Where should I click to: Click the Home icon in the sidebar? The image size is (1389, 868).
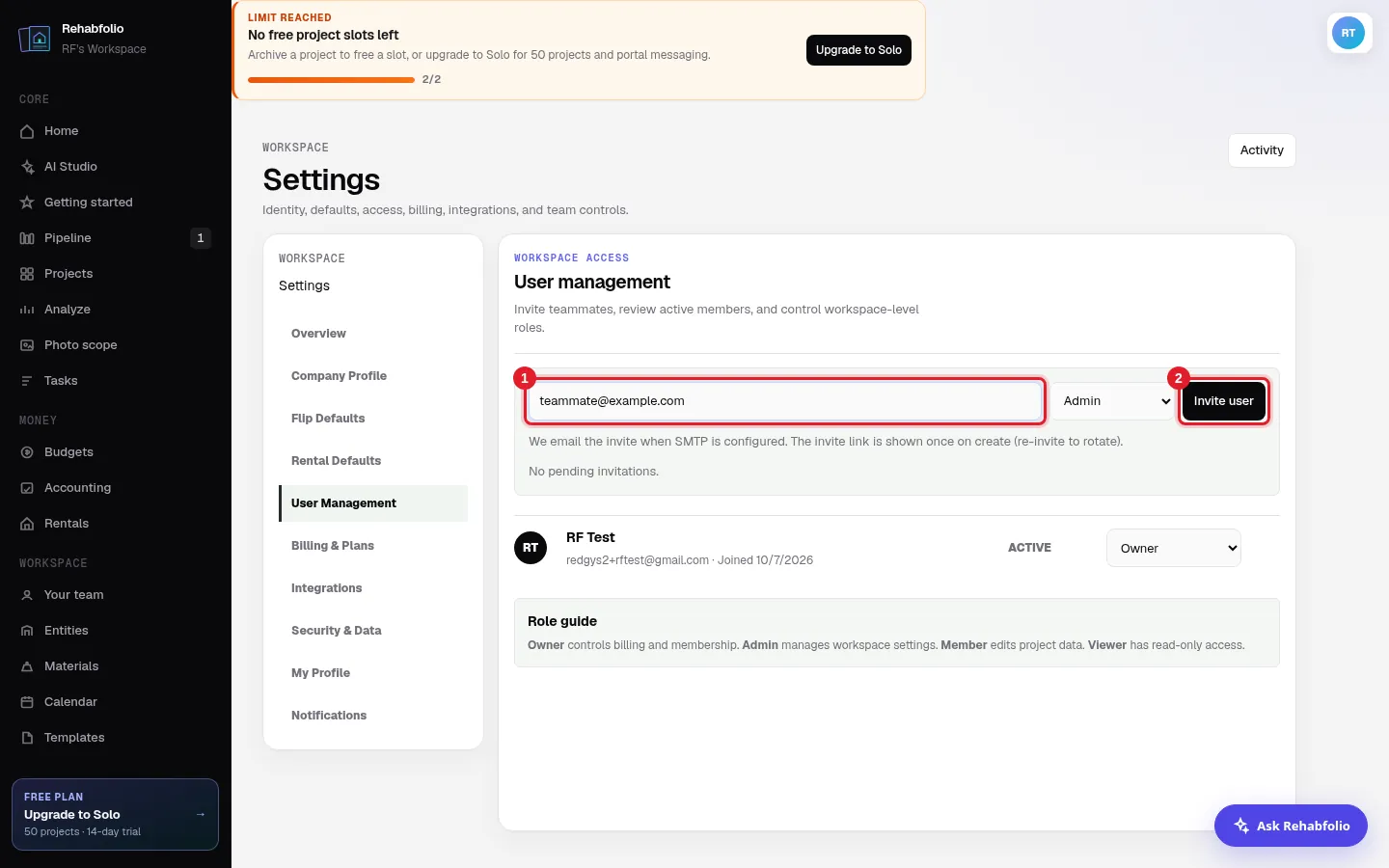point(27,131)
